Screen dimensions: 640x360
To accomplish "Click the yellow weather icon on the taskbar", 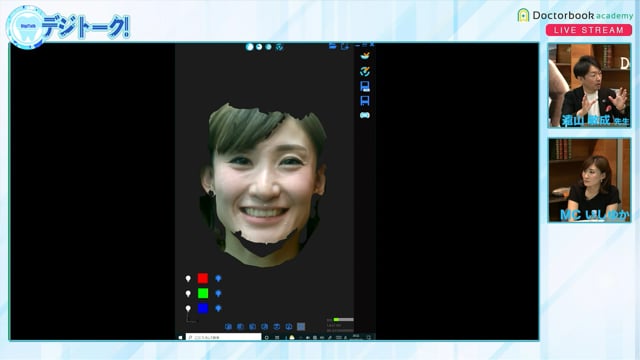I will pyautogui.click(x=292, y=338).
